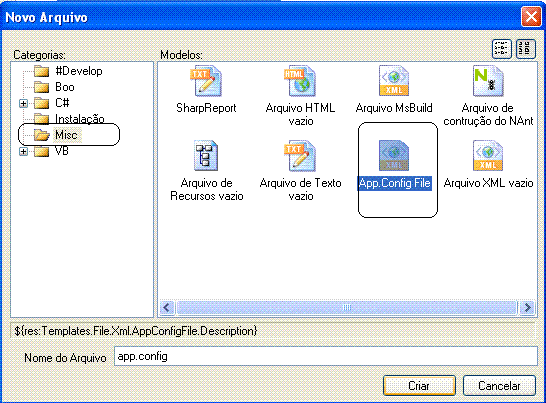Select the Instalação category
546x403 pixels.
(x=69, y=119)
